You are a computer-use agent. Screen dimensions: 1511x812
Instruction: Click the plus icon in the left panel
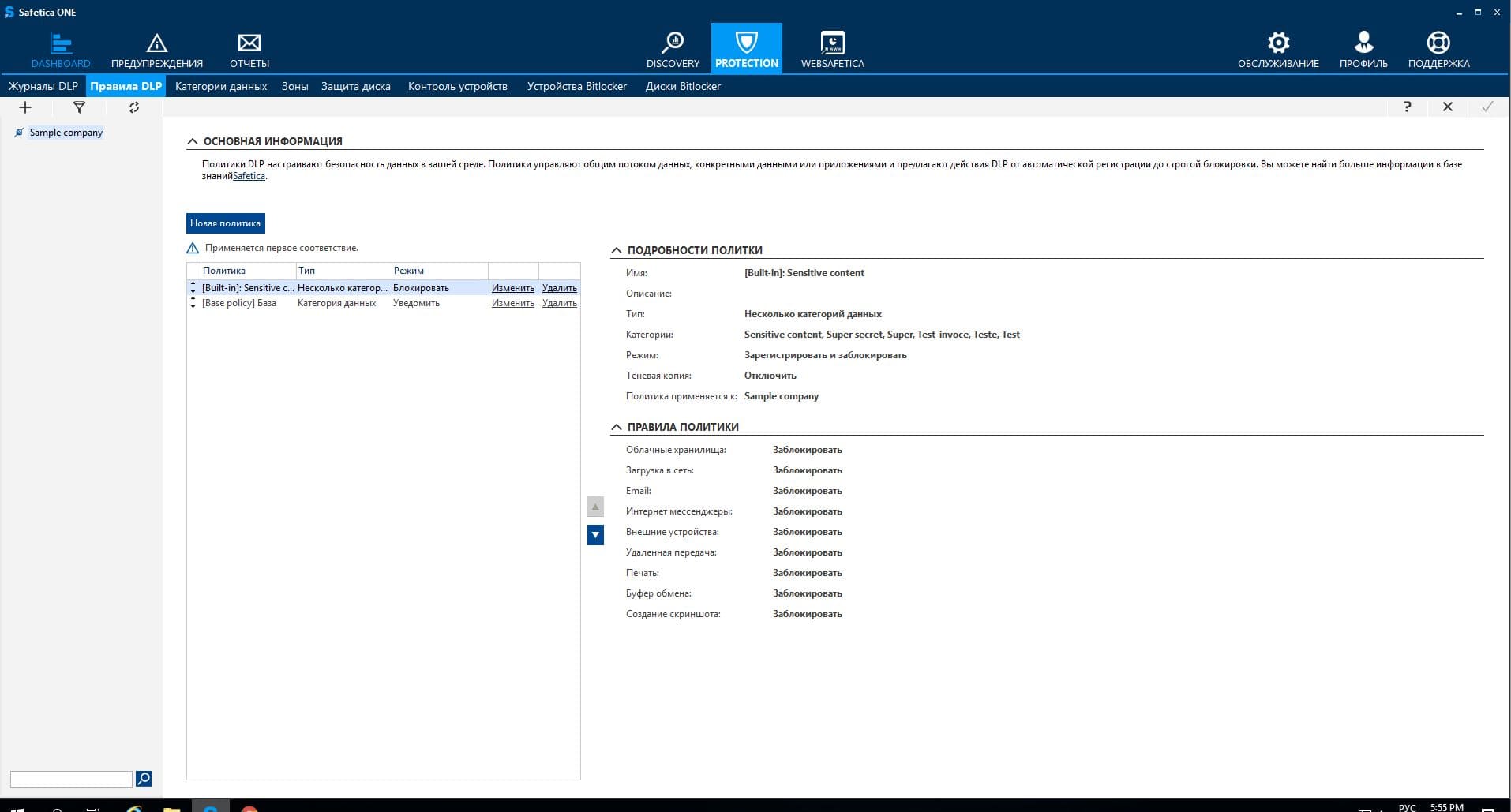[25, 107]
